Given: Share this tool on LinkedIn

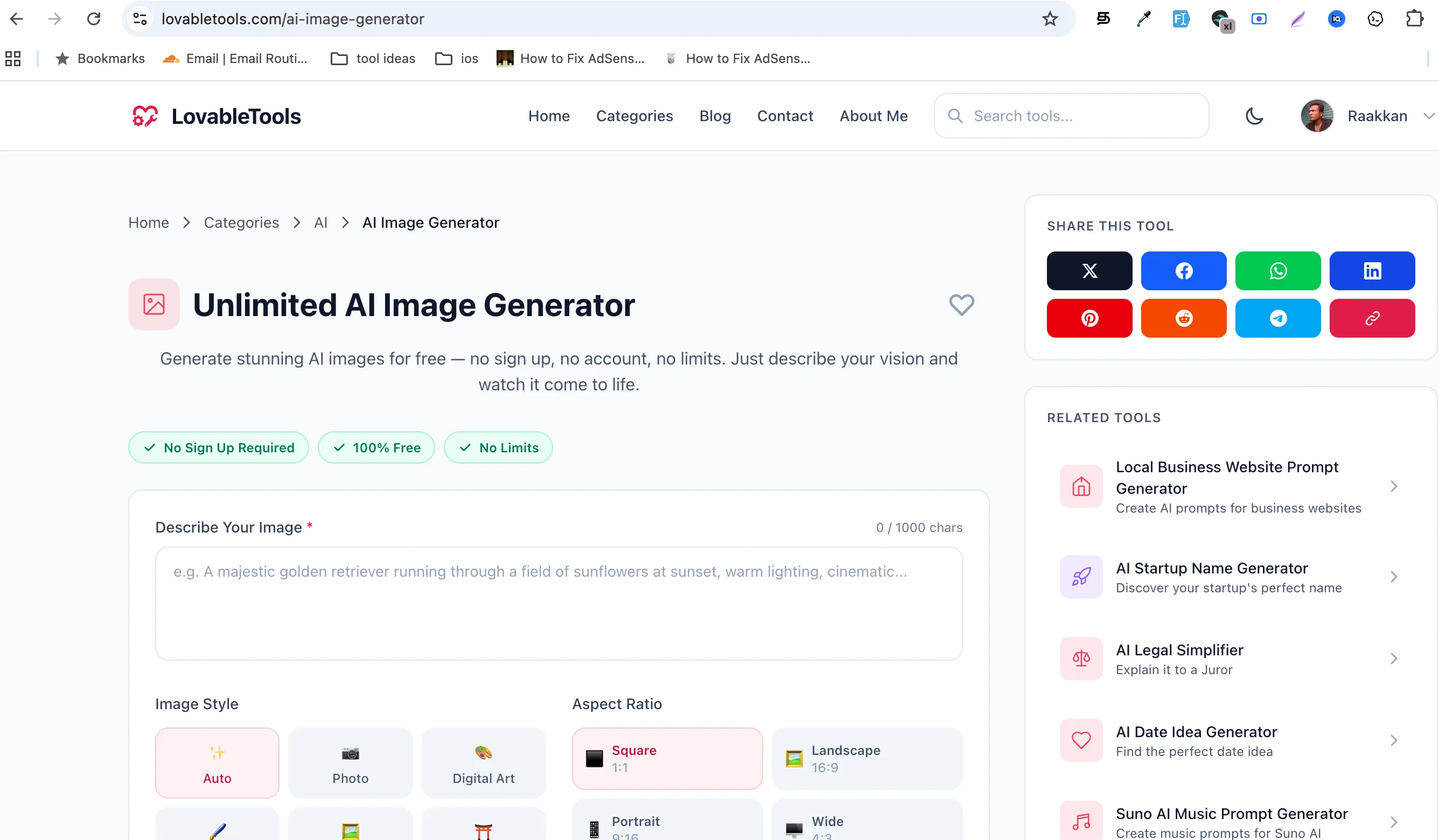Looking at the screenshot, I should point(1372,271).
